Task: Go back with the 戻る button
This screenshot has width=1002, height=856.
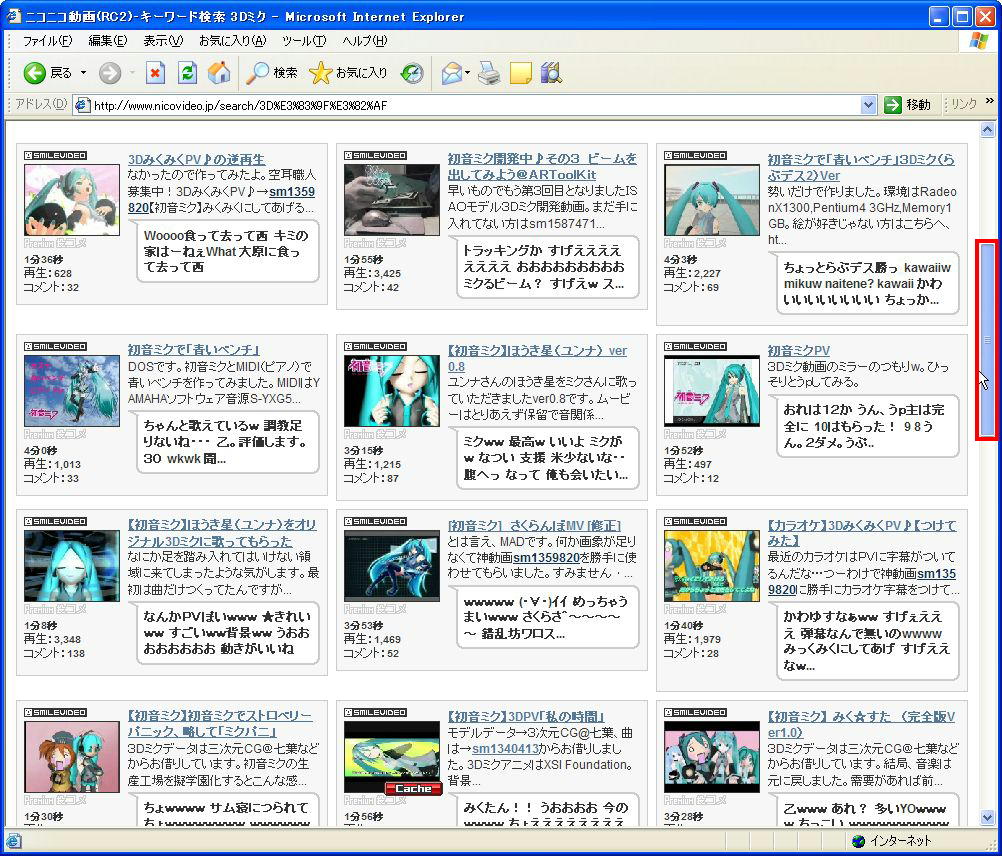Action: [48, 73]
